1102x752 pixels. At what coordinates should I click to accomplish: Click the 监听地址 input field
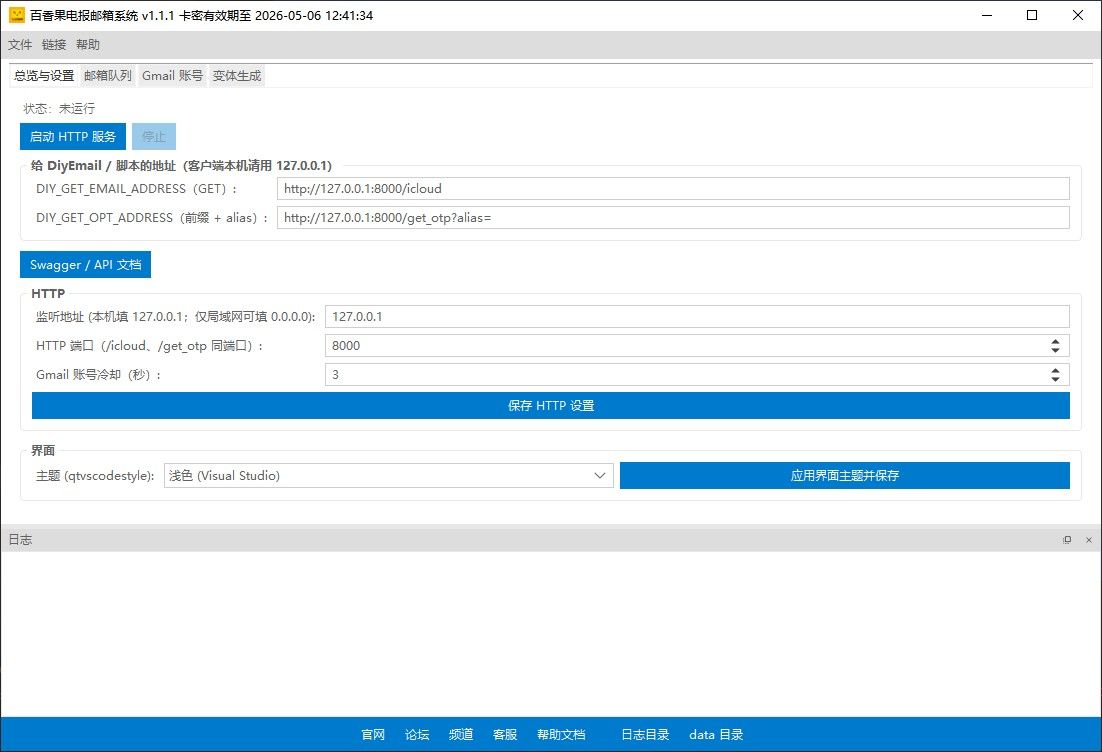click(x=697, y=317)
